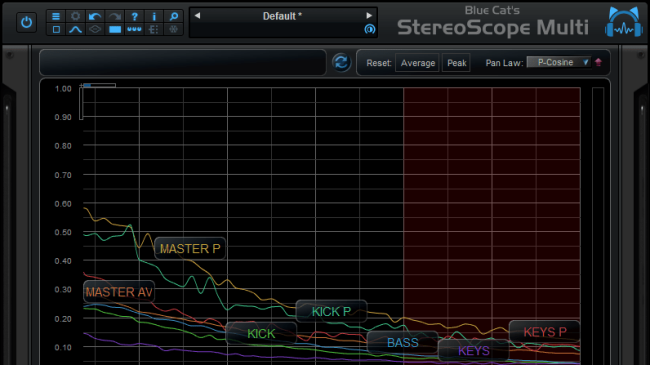Click the diamond layers icon
The width and height of the screenshot is (650, 365).
tap(95, 29)
